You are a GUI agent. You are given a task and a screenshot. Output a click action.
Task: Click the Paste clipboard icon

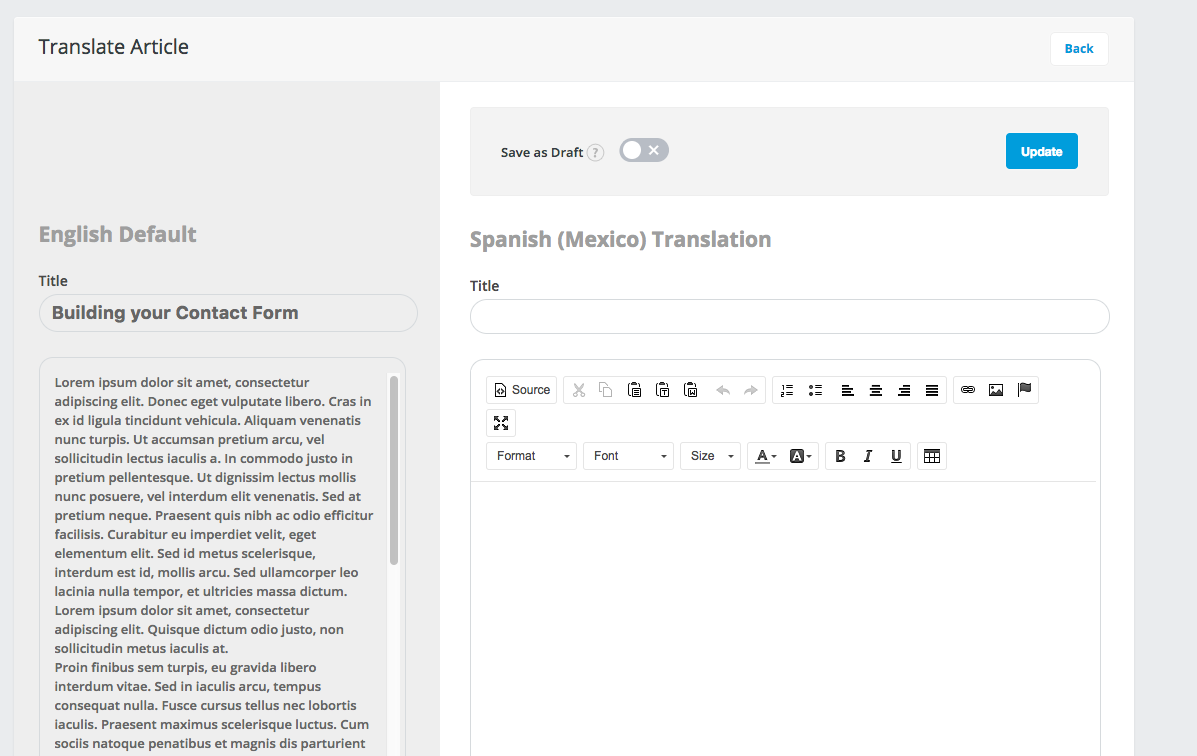click(x=634, y=390)
